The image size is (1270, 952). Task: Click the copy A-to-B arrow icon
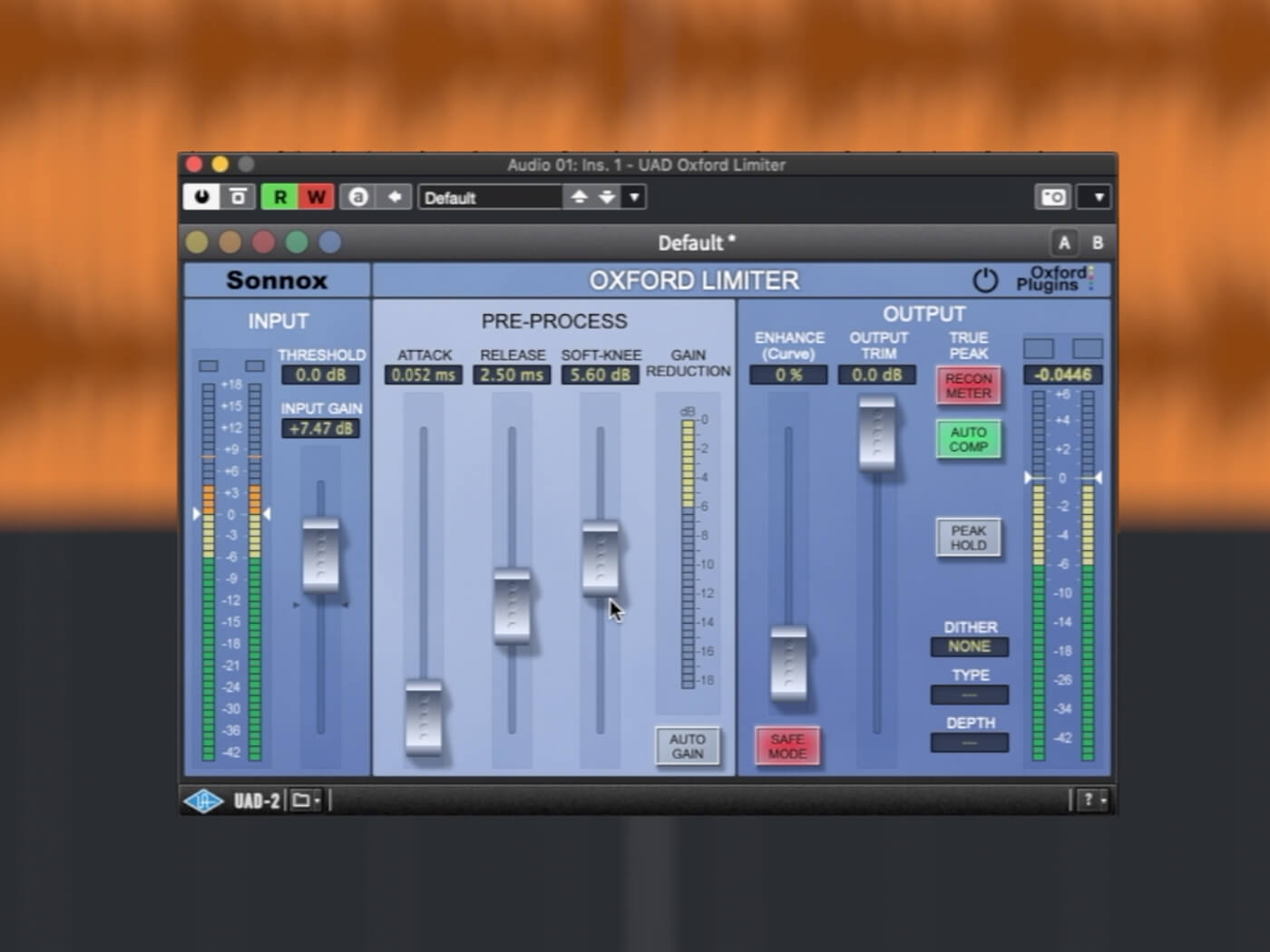(x=393, y=197)
